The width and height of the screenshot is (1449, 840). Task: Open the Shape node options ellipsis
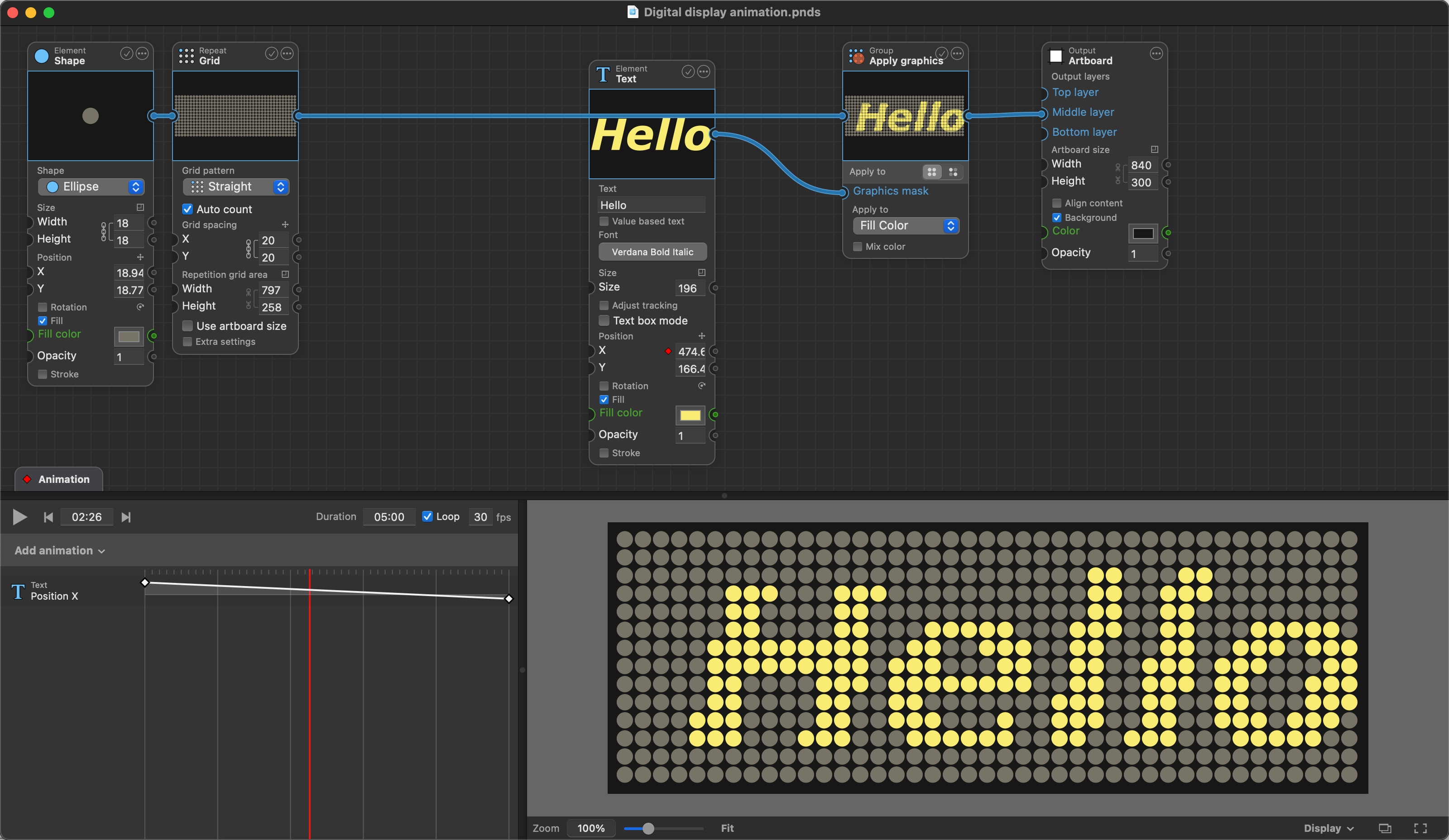142,54
